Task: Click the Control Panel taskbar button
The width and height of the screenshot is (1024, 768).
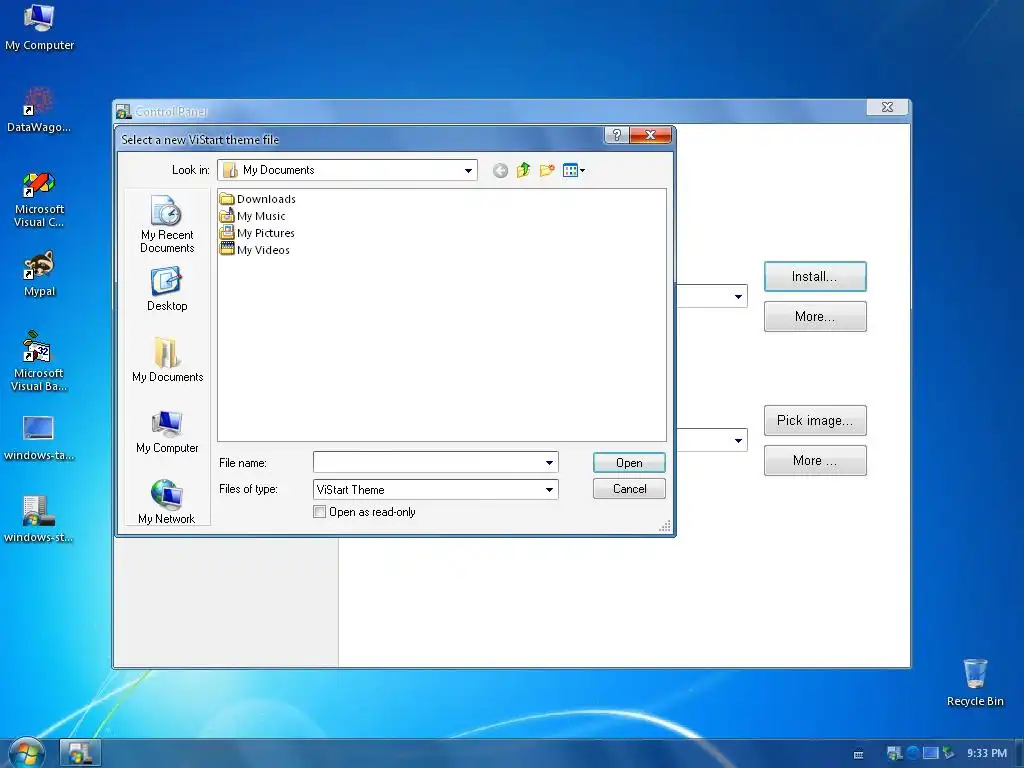Action: 80,753
